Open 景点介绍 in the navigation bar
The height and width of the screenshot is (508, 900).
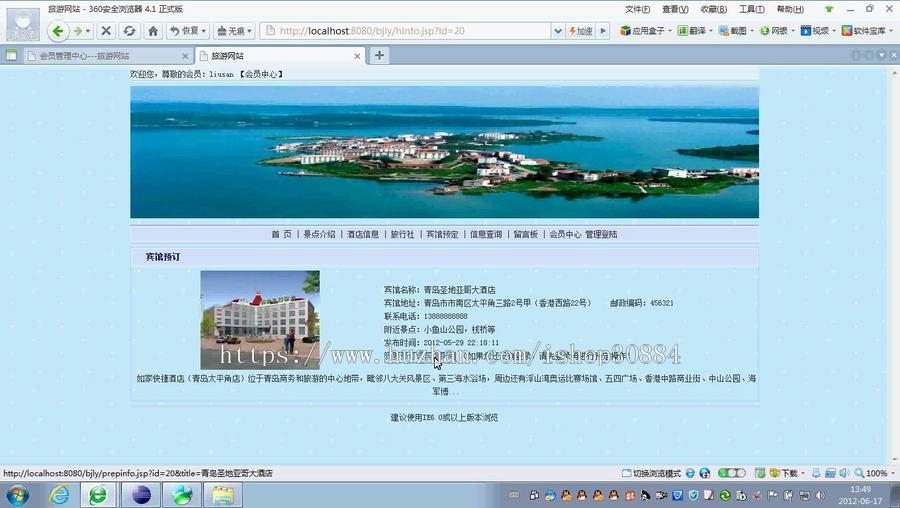pyautogui.click(x=319, y=234)
